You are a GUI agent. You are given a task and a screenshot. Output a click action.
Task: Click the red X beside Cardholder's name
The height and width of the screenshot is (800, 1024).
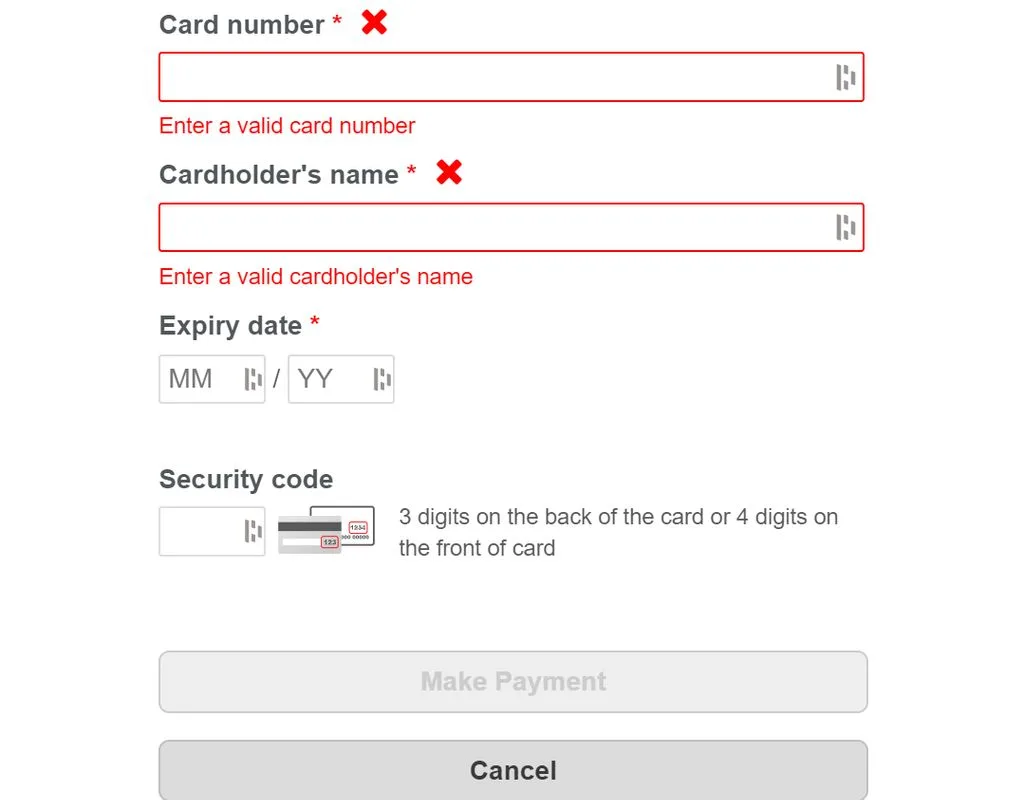tap(449, 172)
